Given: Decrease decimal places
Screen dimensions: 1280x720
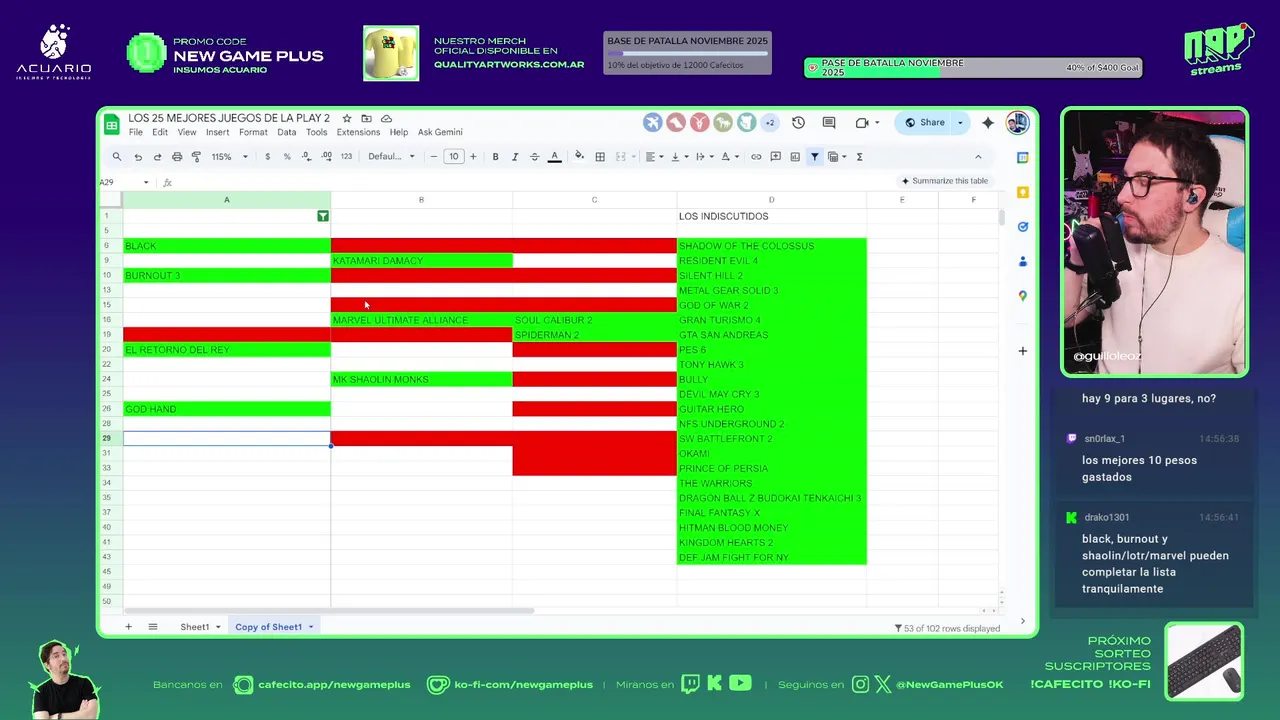Looking at the screenshot, I should (x=306, y=157).
